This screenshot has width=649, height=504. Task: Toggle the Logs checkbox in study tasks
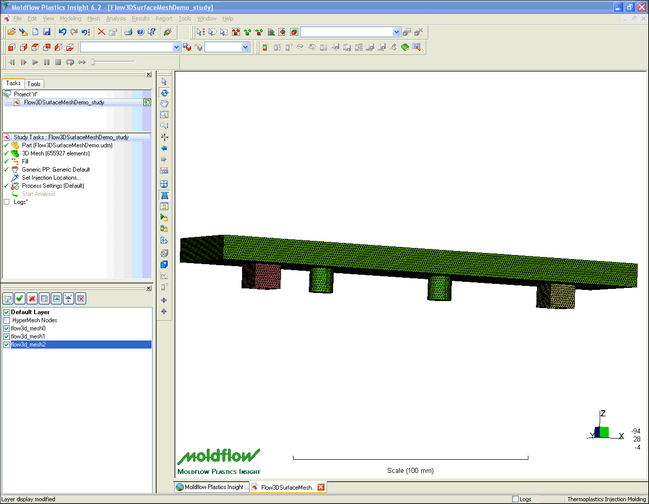tap(8, 201)
